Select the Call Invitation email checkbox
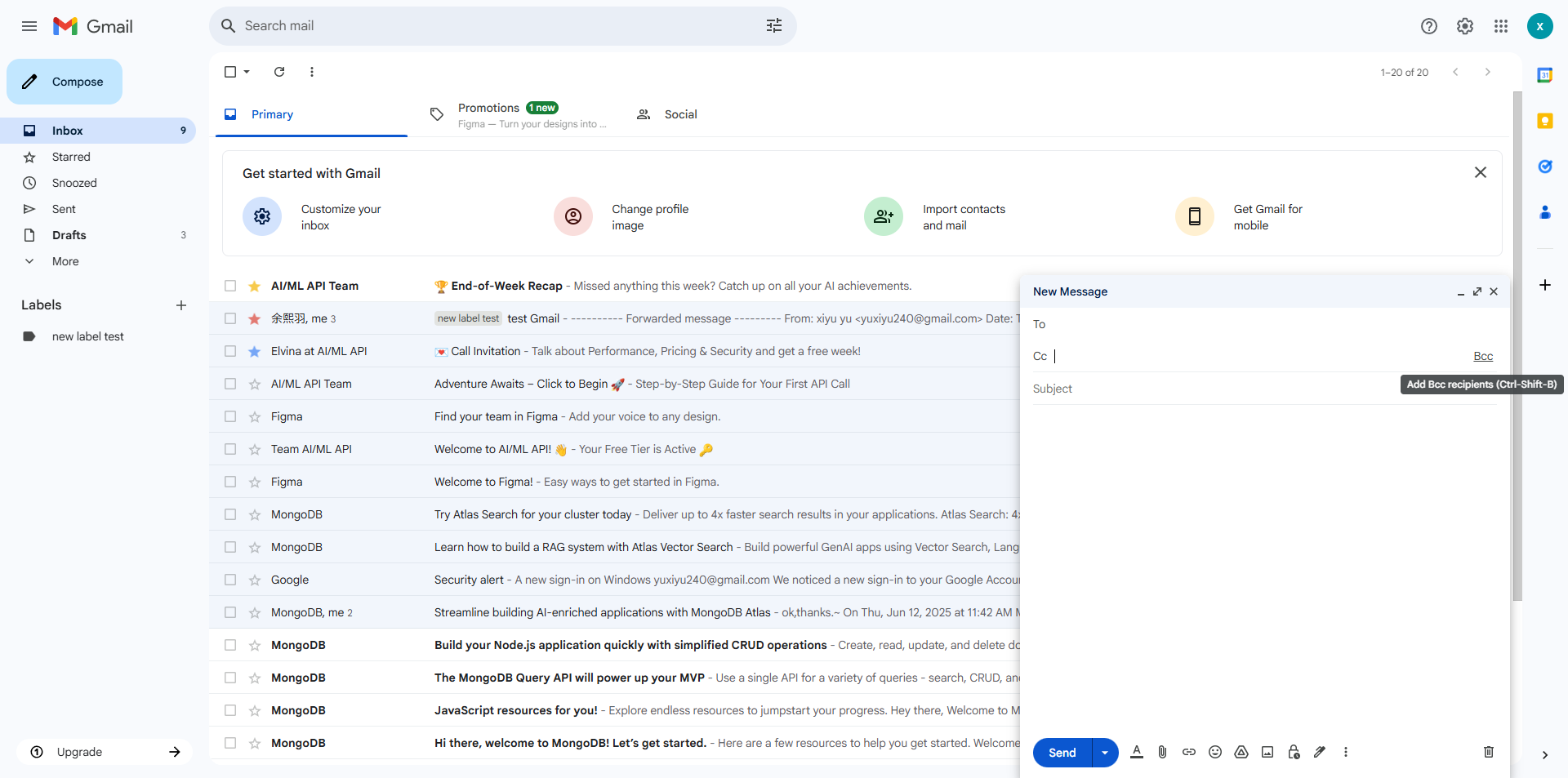 [230, 351]
